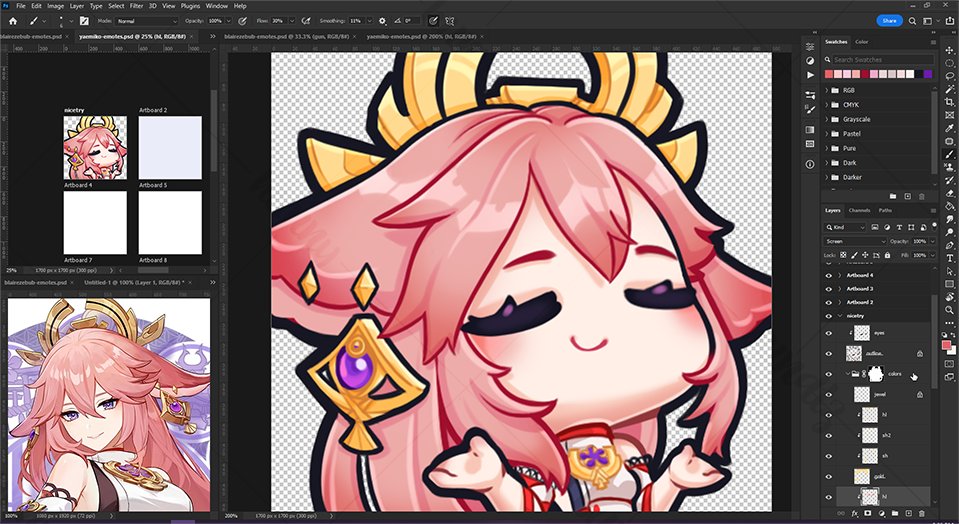Collapse the nicetry artboard group
The image size is (959, 524).
tap(840, 316)
